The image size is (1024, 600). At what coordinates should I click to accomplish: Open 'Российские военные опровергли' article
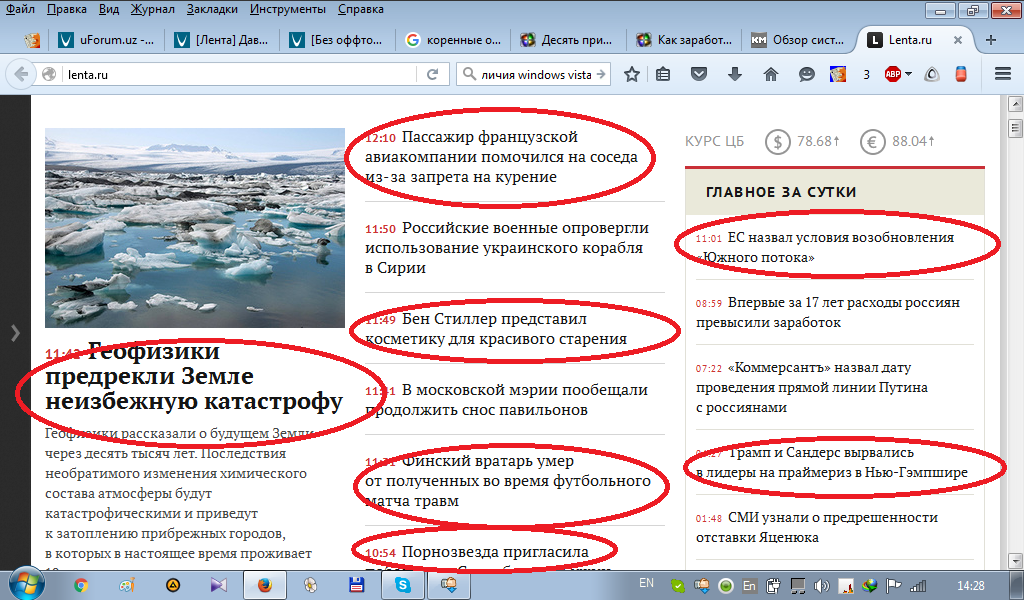(x=507, y=247)
